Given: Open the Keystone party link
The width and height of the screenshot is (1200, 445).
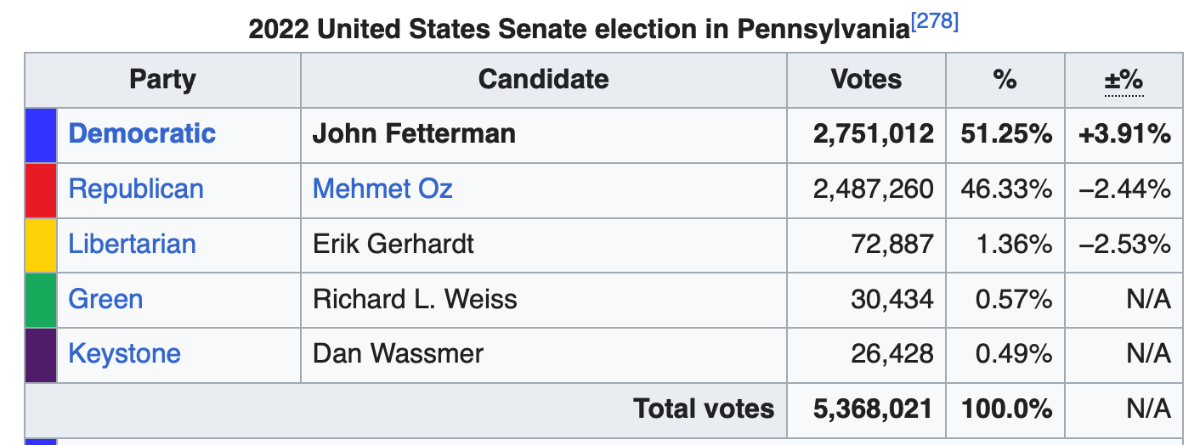Looking at the screenshot, I should (125, 354).
